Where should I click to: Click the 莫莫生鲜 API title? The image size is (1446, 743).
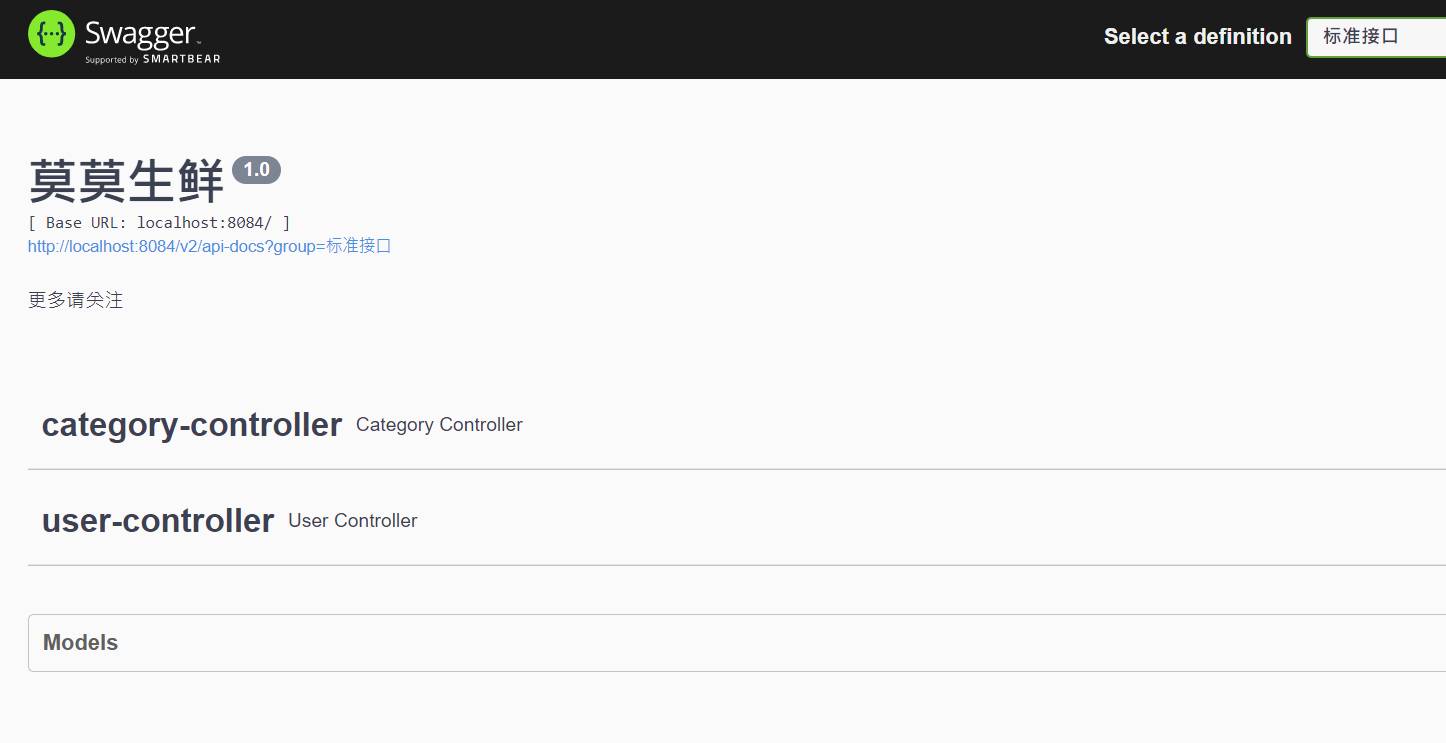click(x=126, y=181)
